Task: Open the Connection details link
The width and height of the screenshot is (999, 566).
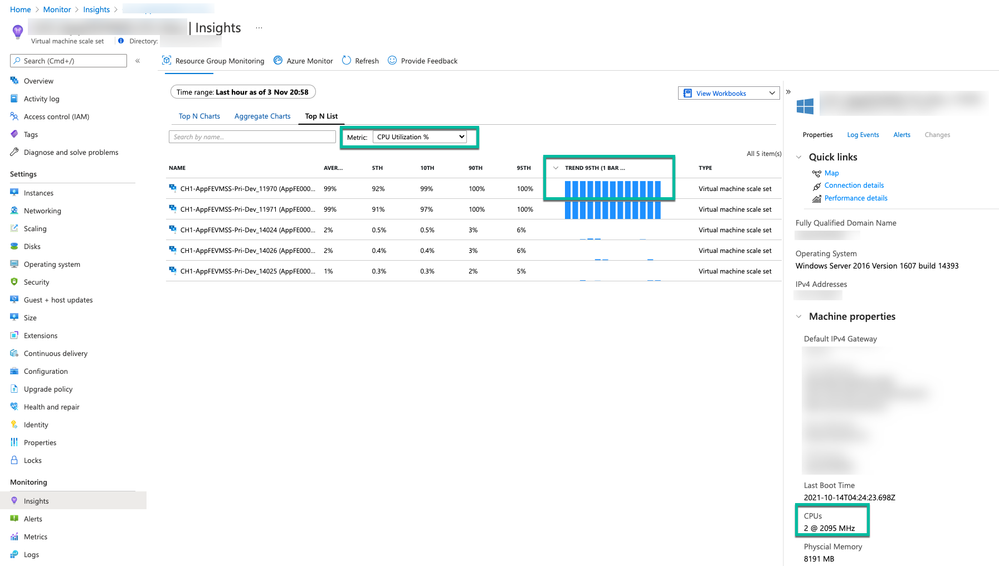Action: click(x=854, y=185)
